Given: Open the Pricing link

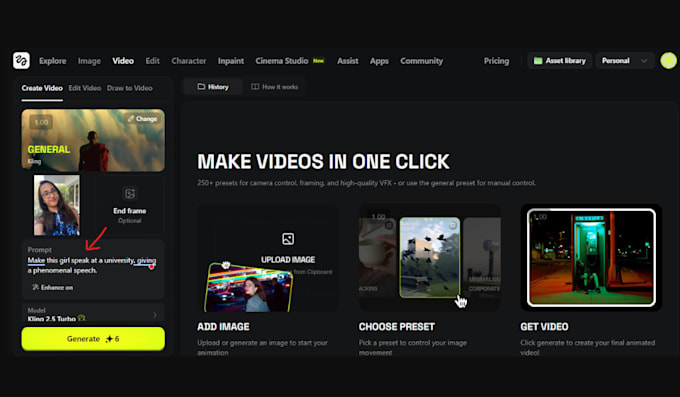Looking at the screenshot, I should click(x=497, y=61).
